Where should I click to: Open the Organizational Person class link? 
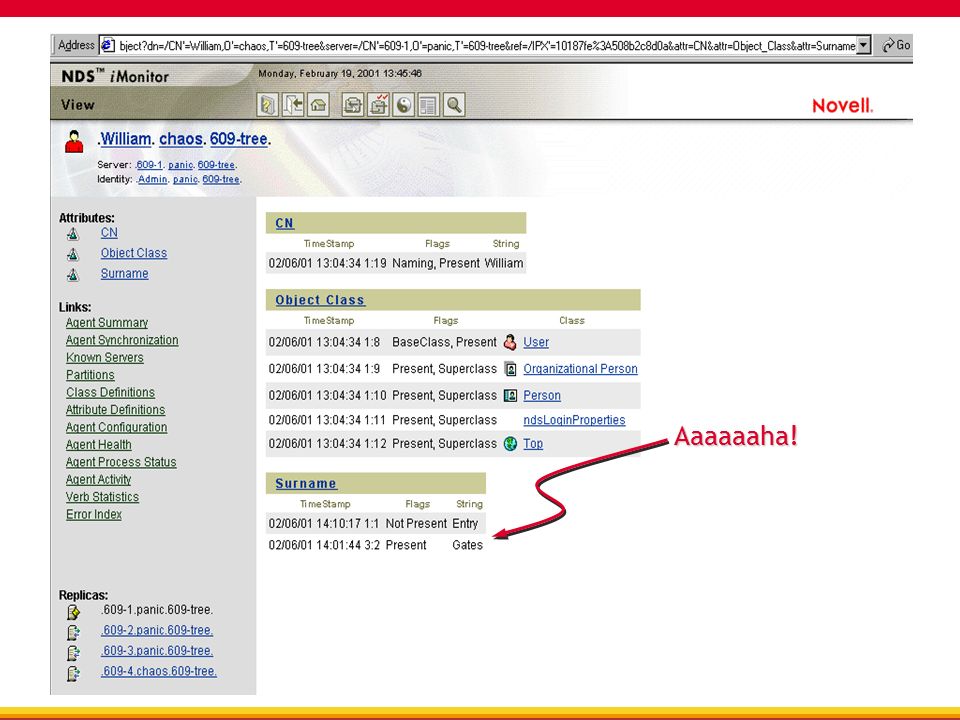[580, 369]
